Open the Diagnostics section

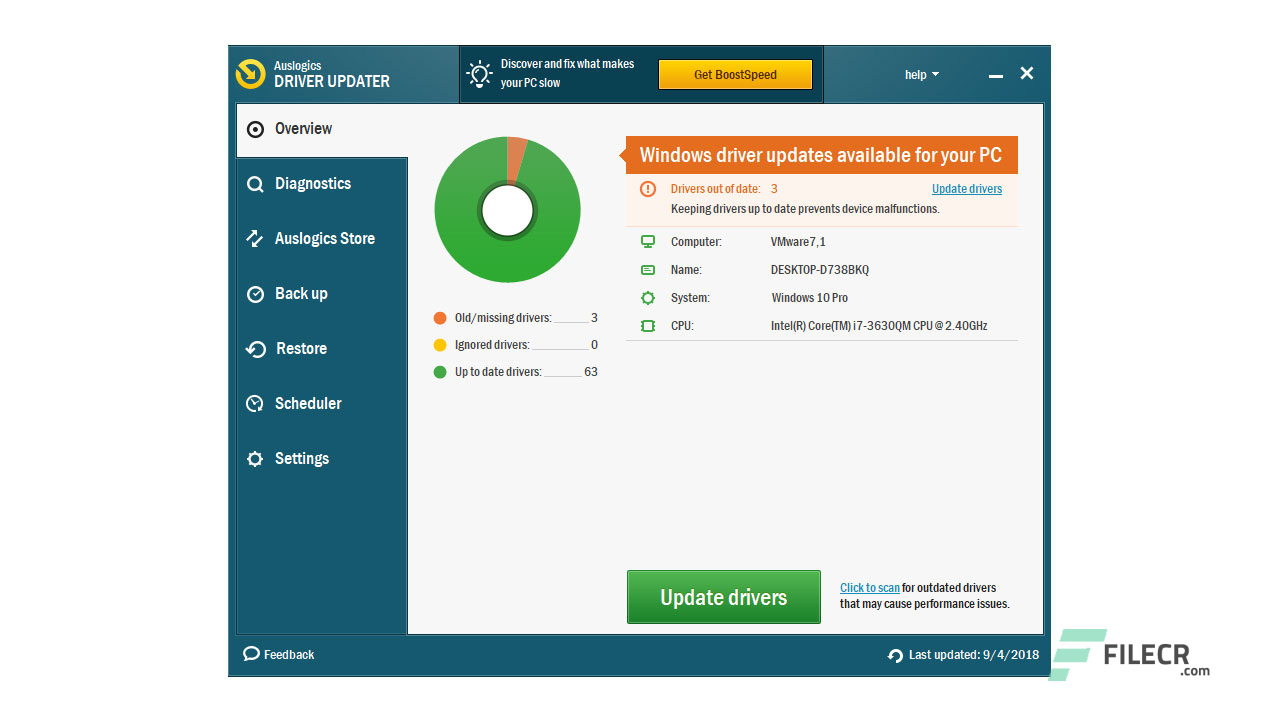pos(322,184)
